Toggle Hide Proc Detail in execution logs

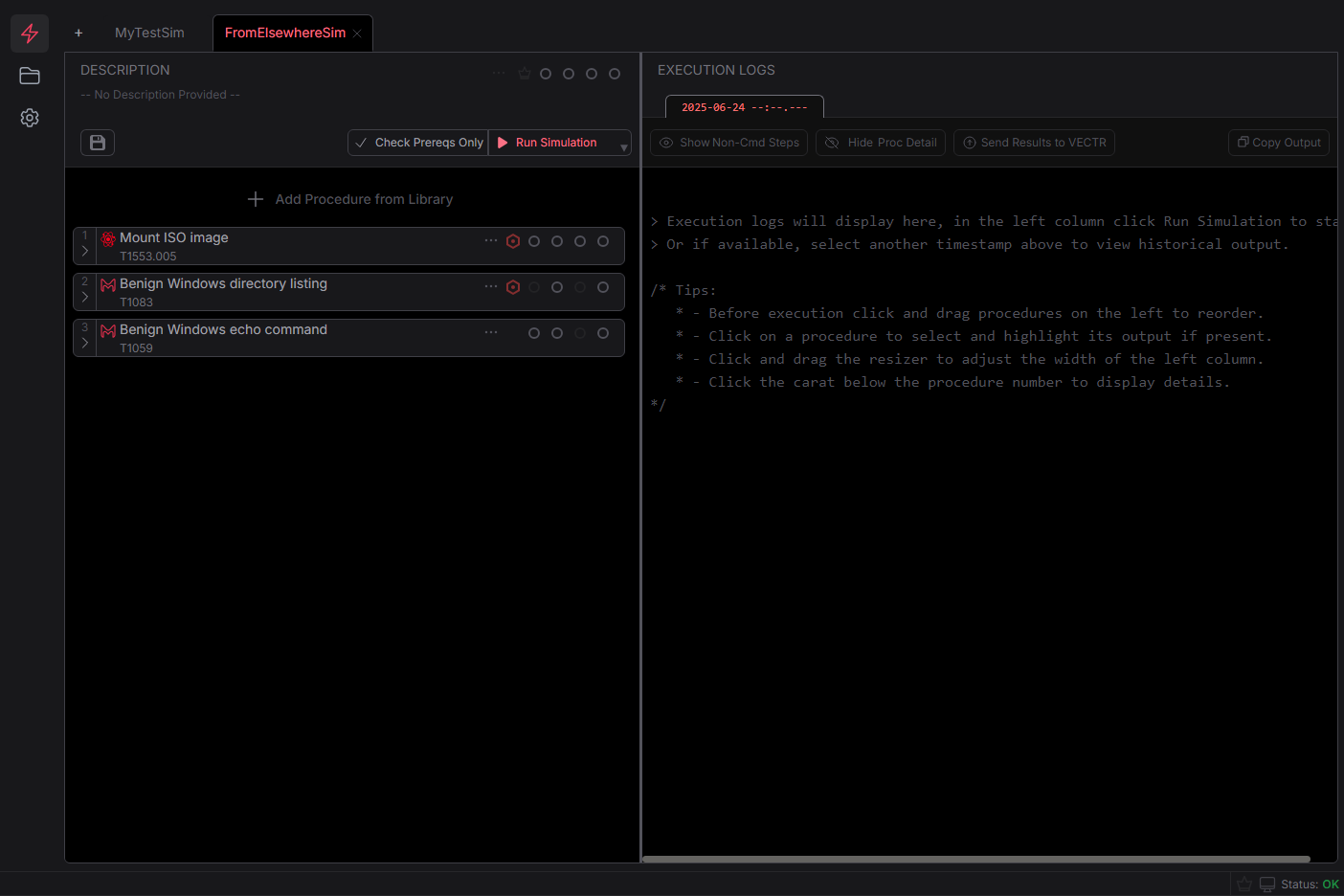(x=880, y=142)
